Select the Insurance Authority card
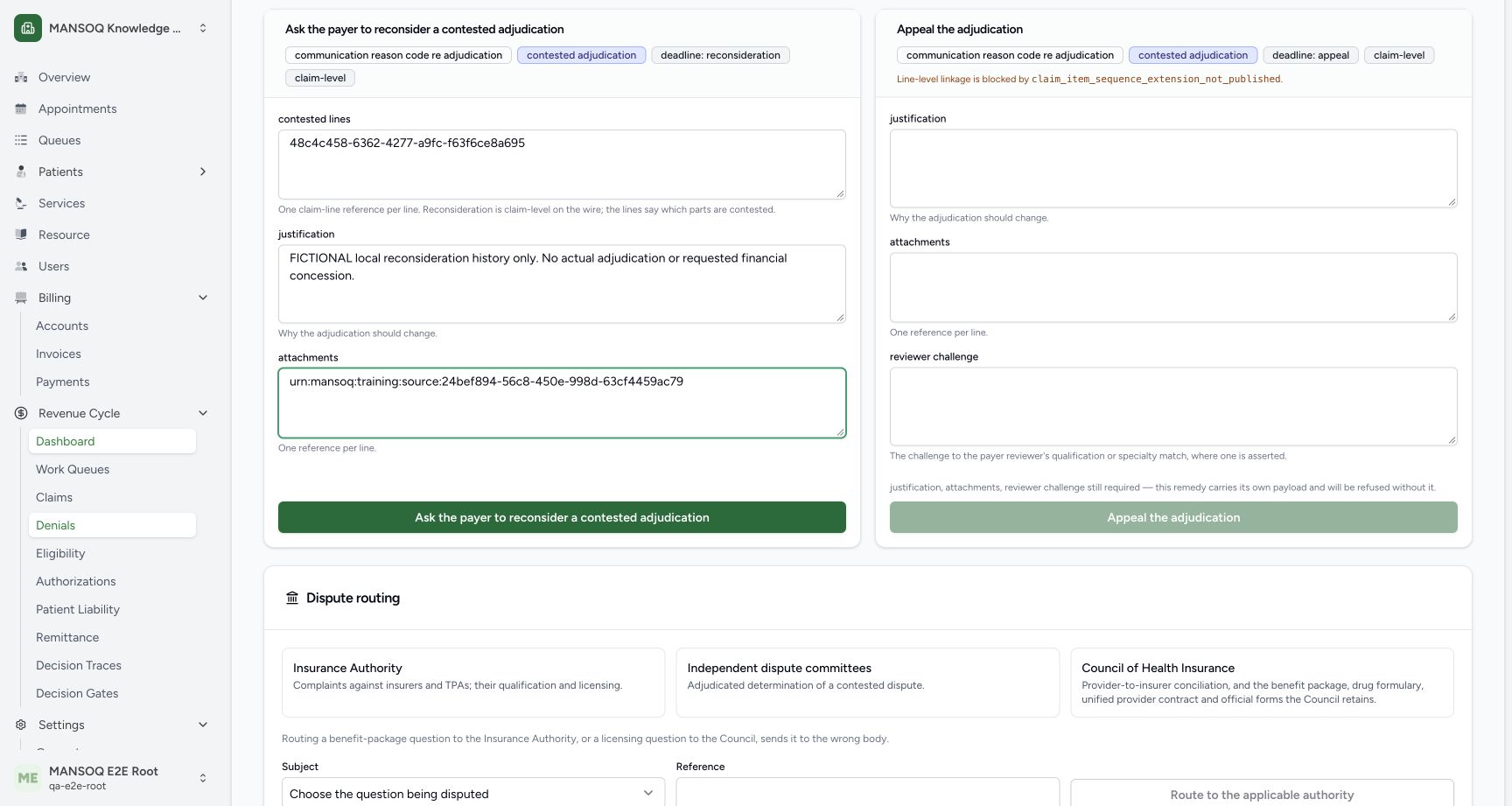 473,683
